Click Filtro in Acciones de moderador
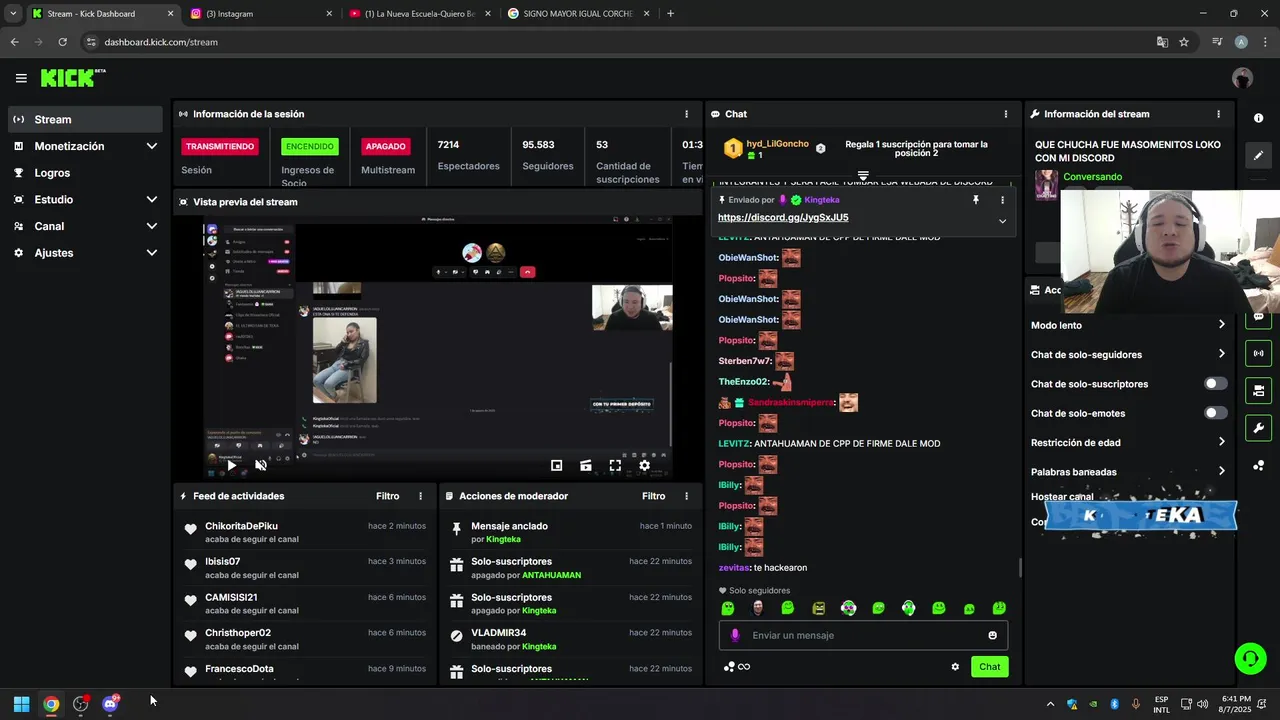1280x720 pixels. pos(653,496)
